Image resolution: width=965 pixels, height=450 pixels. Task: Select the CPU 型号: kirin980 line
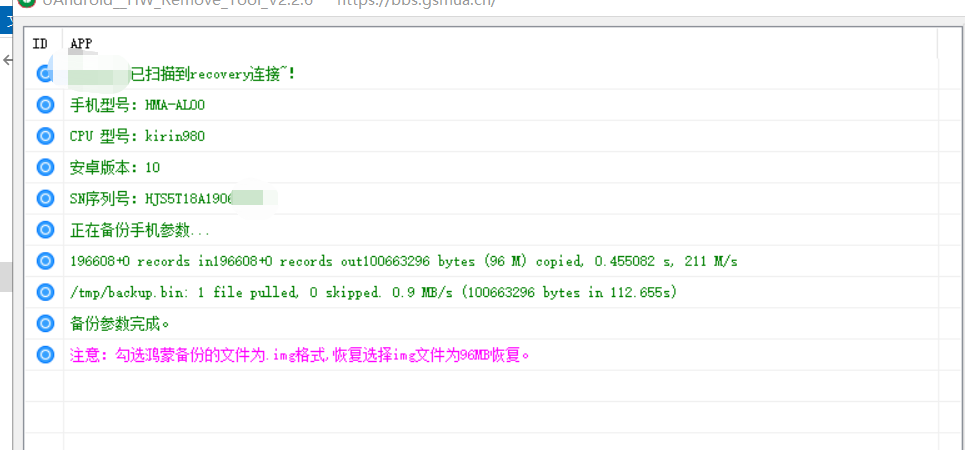click(x=137, y=137)
